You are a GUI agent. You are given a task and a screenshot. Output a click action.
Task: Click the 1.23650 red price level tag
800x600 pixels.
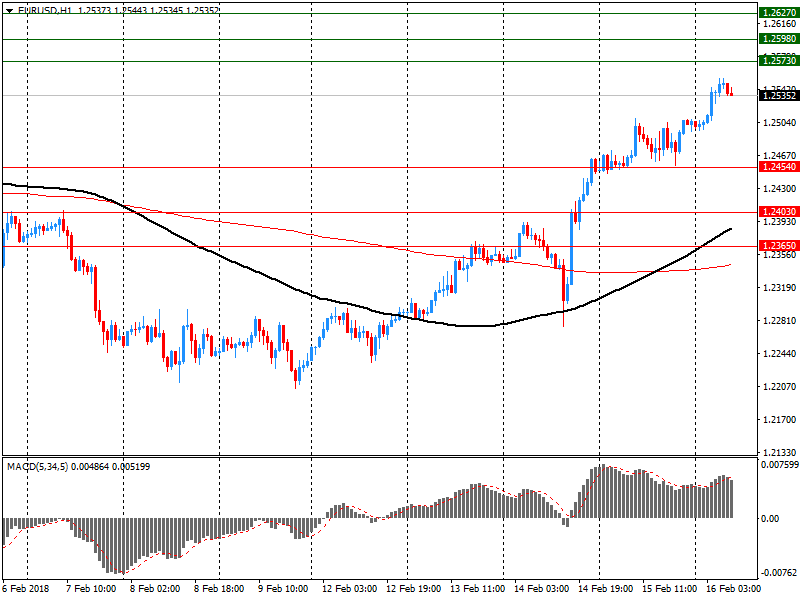(x=778, y=245)
